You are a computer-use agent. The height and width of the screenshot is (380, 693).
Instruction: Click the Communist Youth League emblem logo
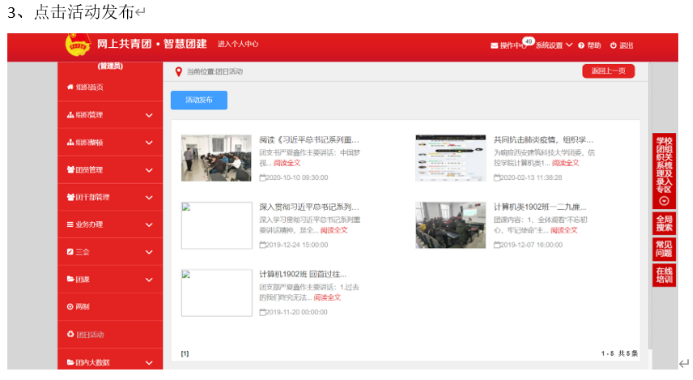tap(78, 45)
